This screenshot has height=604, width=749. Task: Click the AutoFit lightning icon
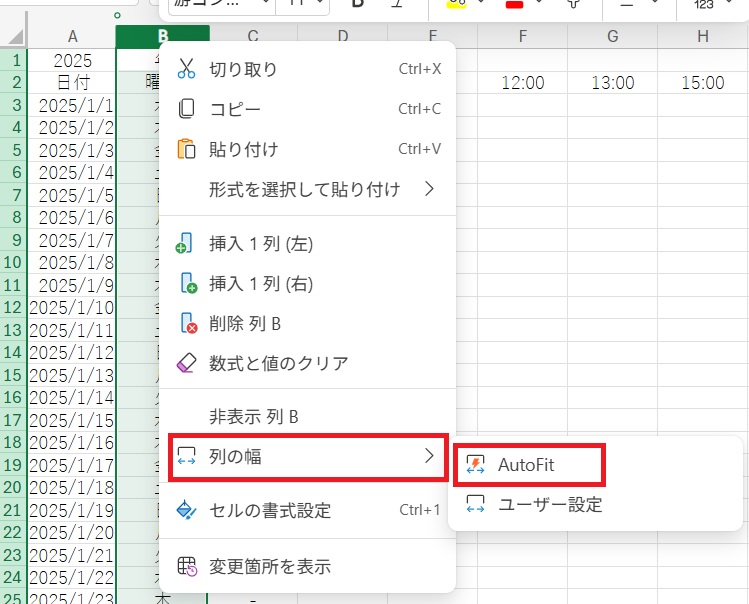point(475,464)
